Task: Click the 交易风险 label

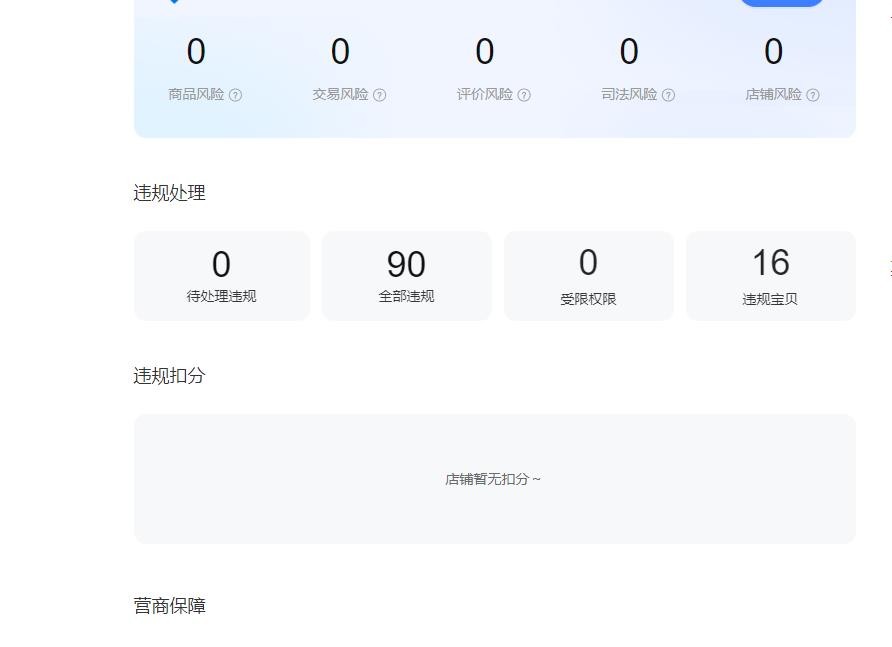Action: (x=340, y=94)
